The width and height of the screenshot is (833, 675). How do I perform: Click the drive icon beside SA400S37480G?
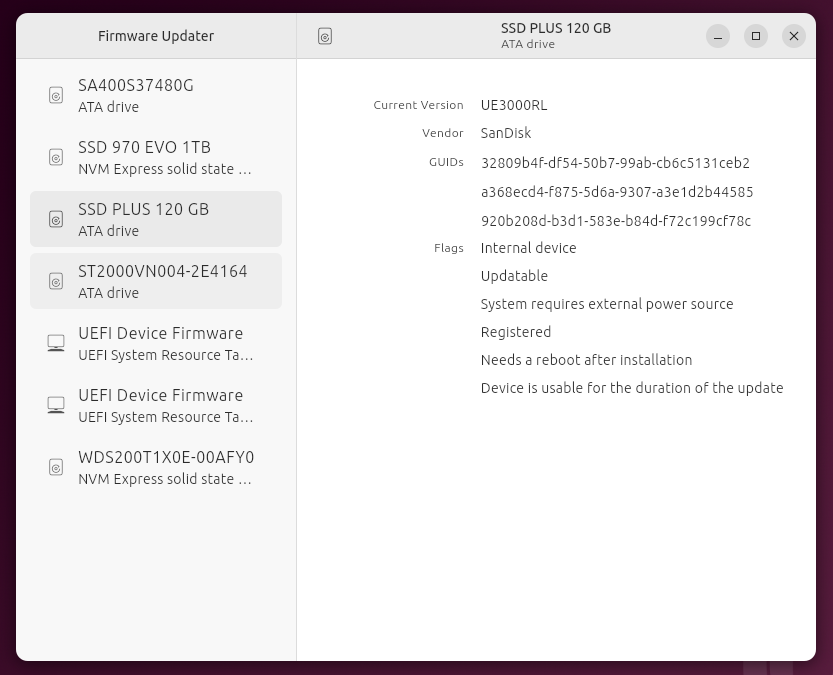click(x=56, y=96)
